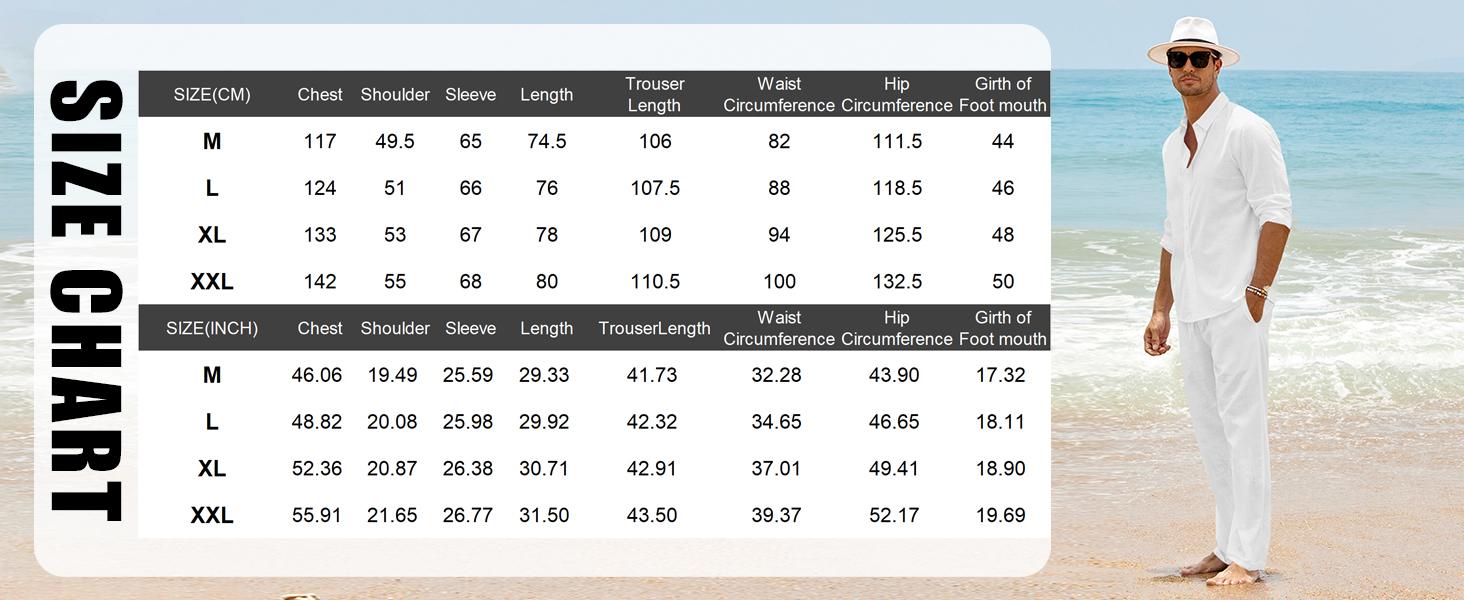Select the XXL row label in the CM table
Screen dimensions: 1464x600
(x=212, y=282)
